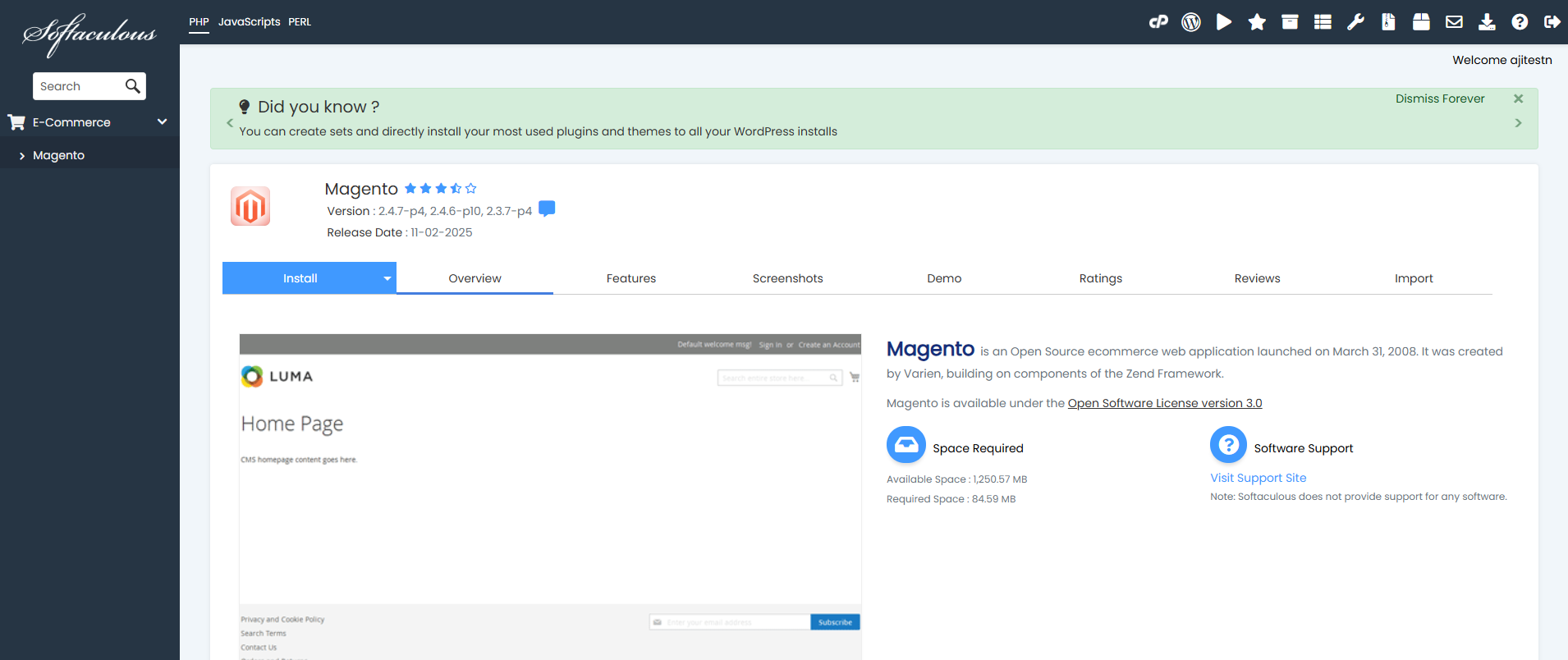Click the play-shaped demos icon
The width and height of the screenshot is (1568, 660).
[x=1224, y=22]
